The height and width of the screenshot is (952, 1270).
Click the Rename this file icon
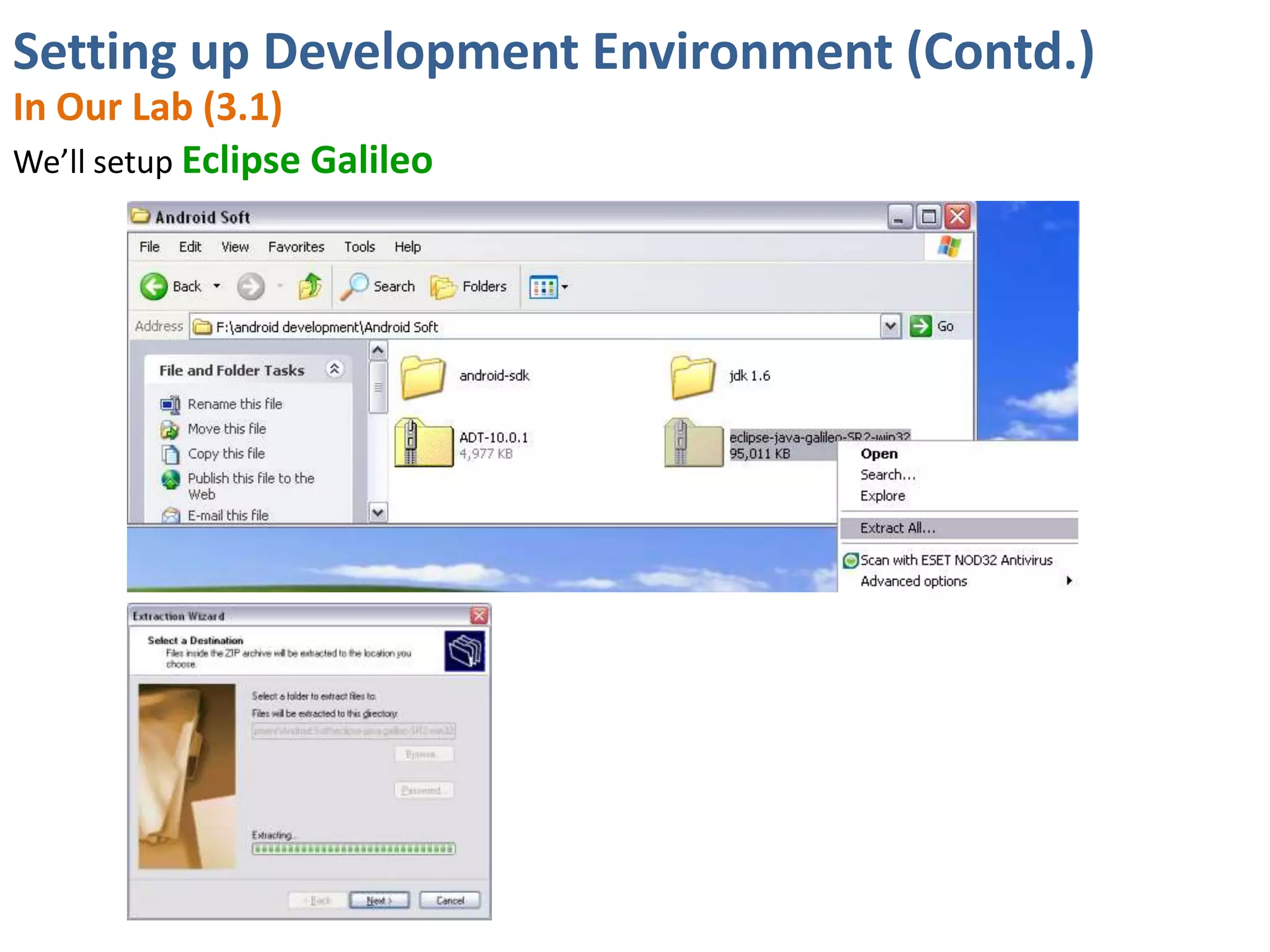(170, 405)
